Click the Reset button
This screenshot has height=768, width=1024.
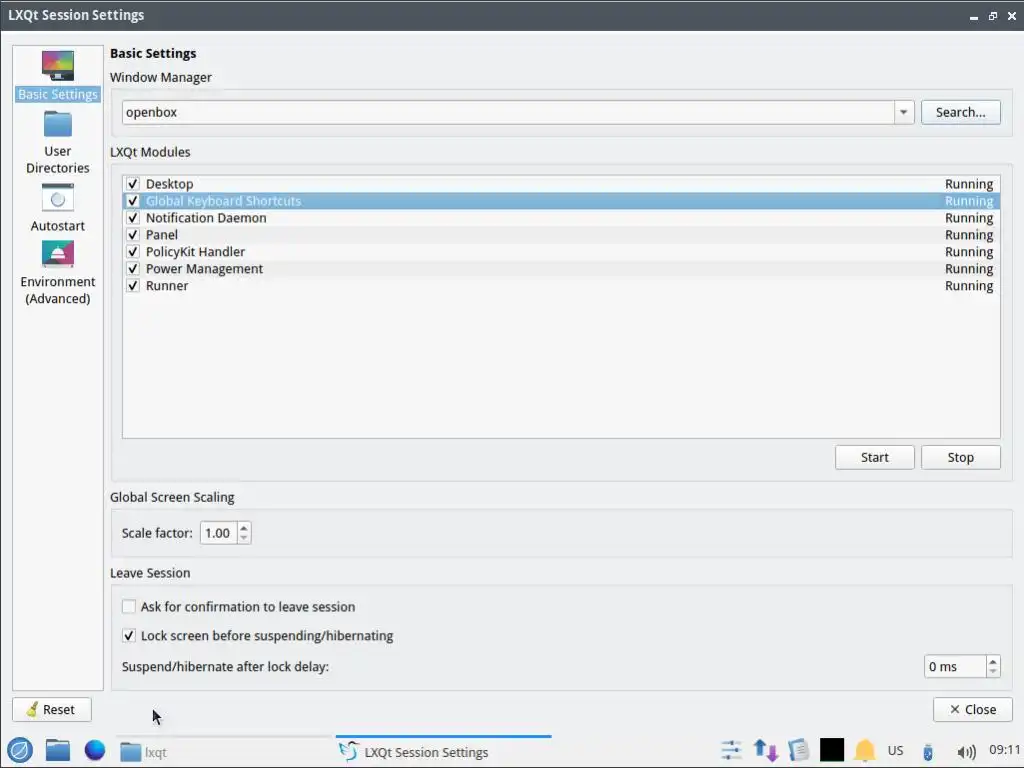click(x=52, y=709)
